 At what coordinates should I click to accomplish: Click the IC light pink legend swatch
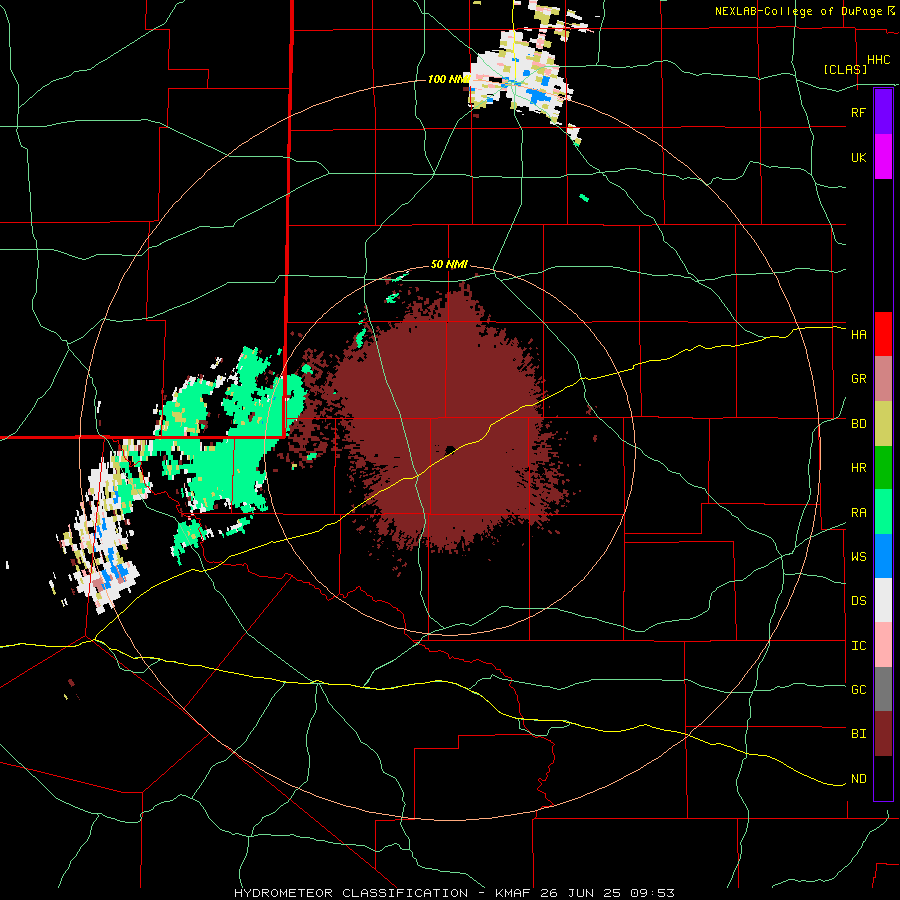pos(883,645)
